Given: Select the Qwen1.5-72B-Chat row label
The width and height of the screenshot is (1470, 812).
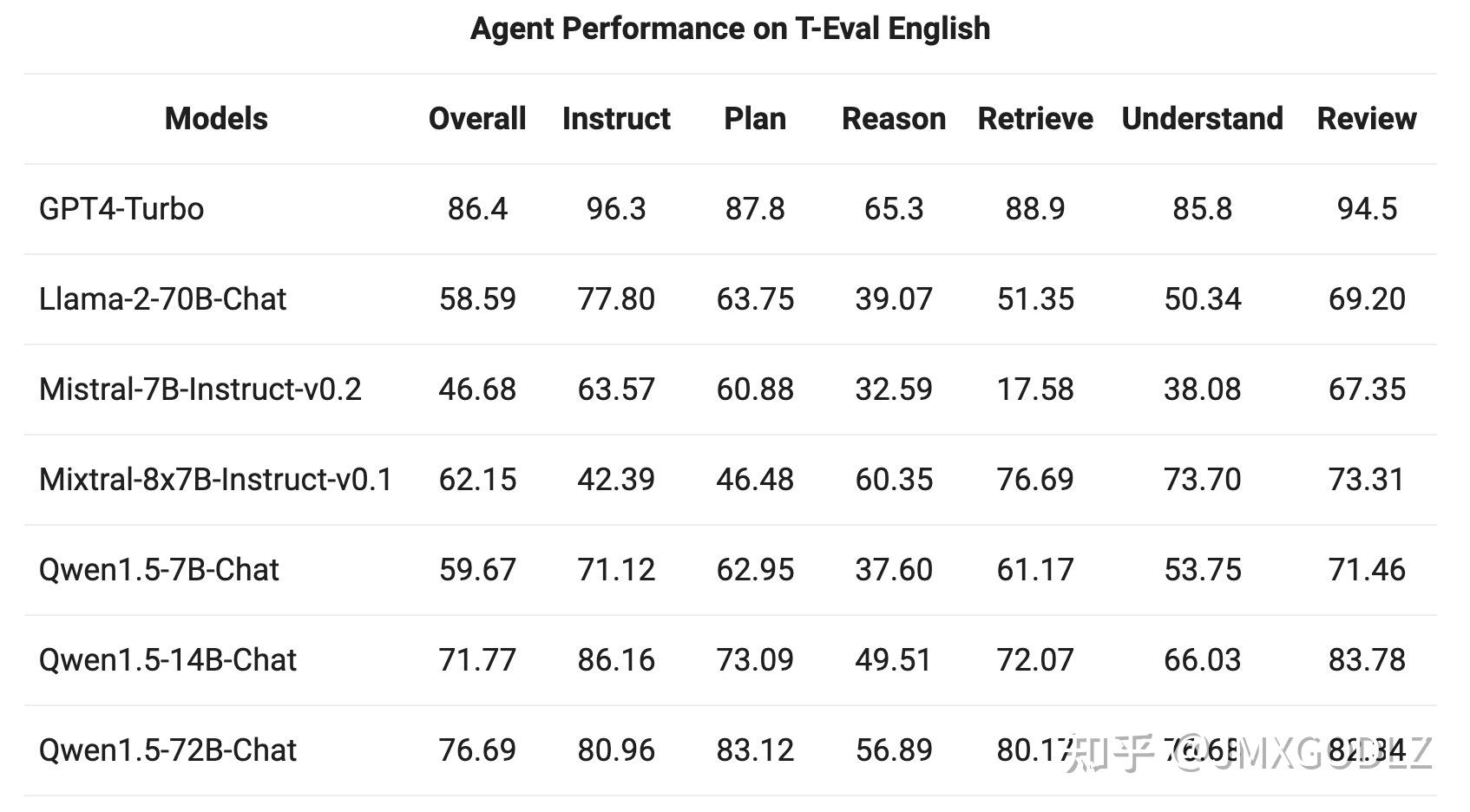Looking at the screenshot, I should [167, 750].
